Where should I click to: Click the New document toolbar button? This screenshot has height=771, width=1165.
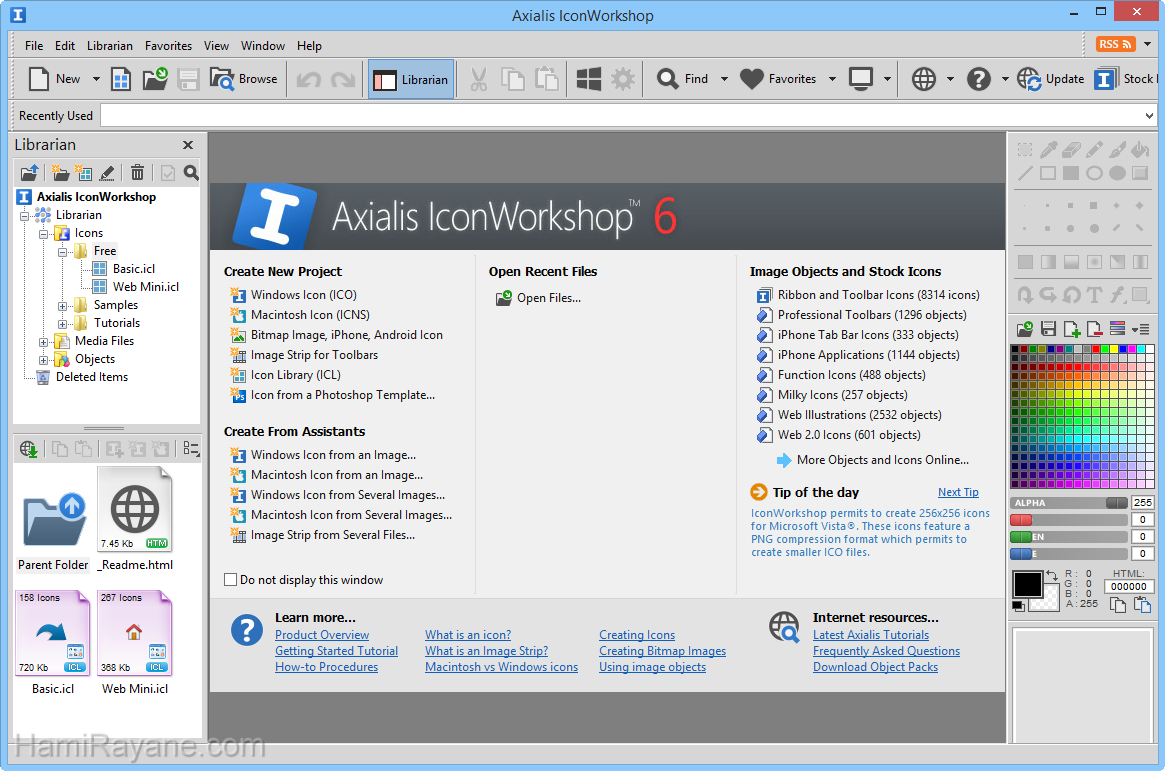tap(53, 79)
